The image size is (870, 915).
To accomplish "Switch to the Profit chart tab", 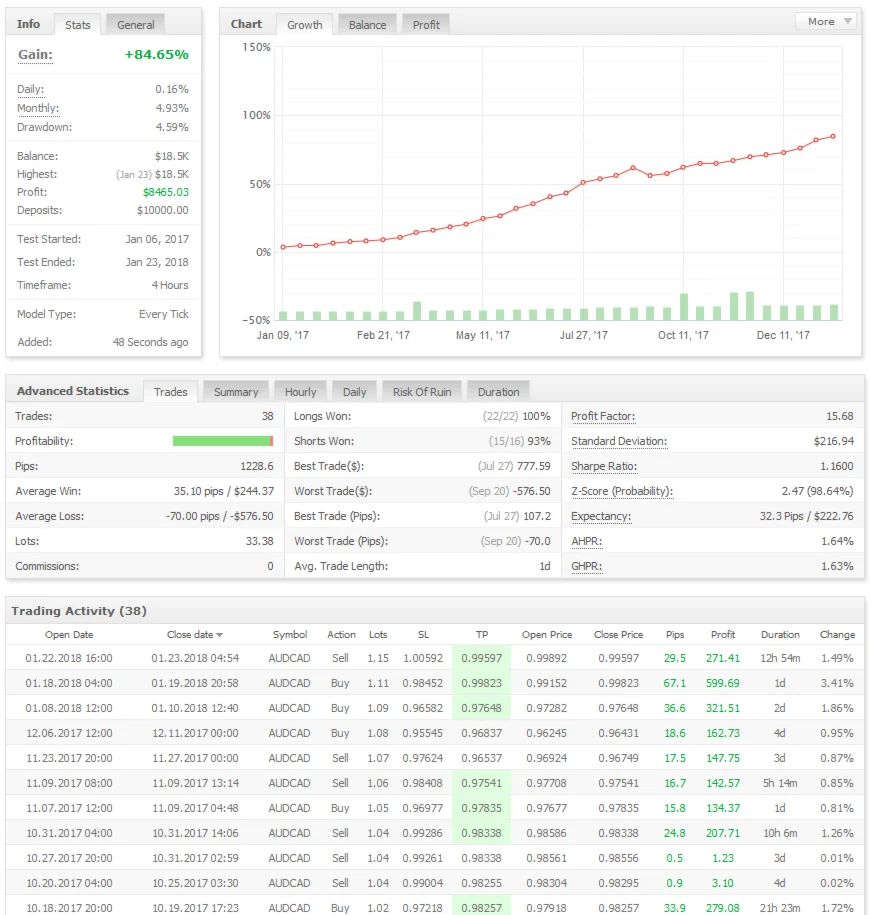I will [426, 25].
